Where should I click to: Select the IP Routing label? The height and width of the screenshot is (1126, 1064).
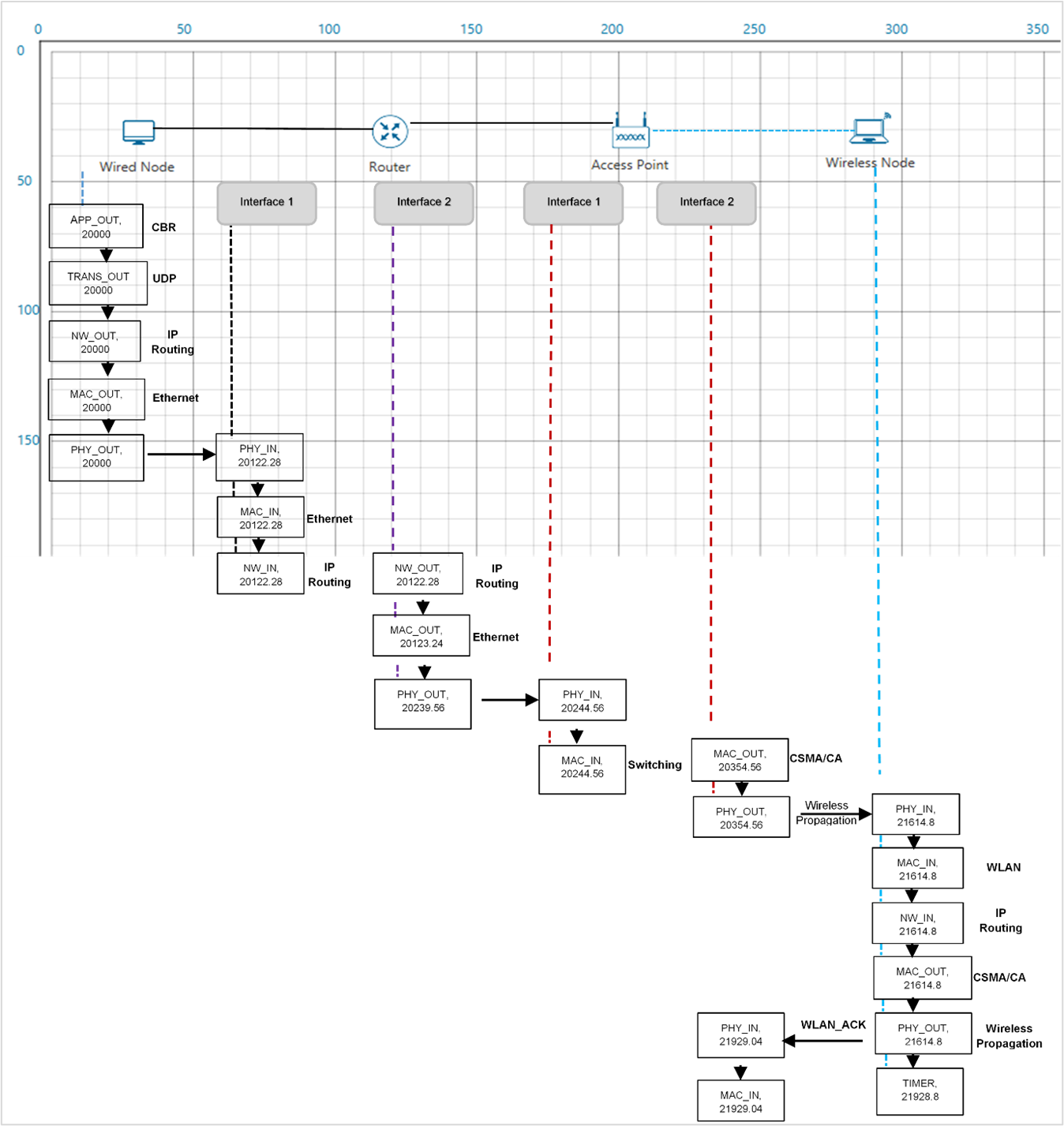point(173,342)
